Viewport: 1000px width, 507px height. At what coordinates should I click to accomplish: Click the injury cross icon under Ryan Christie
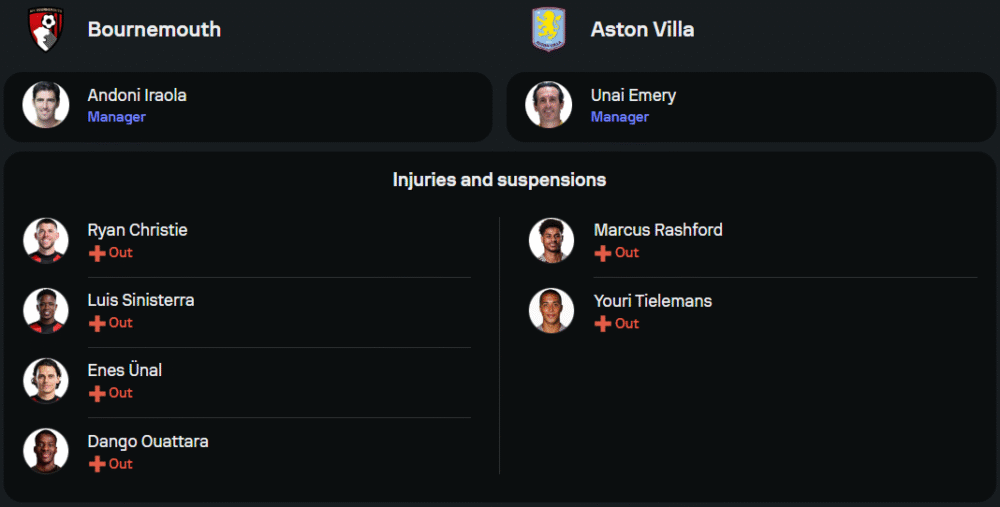coord(97,253)
